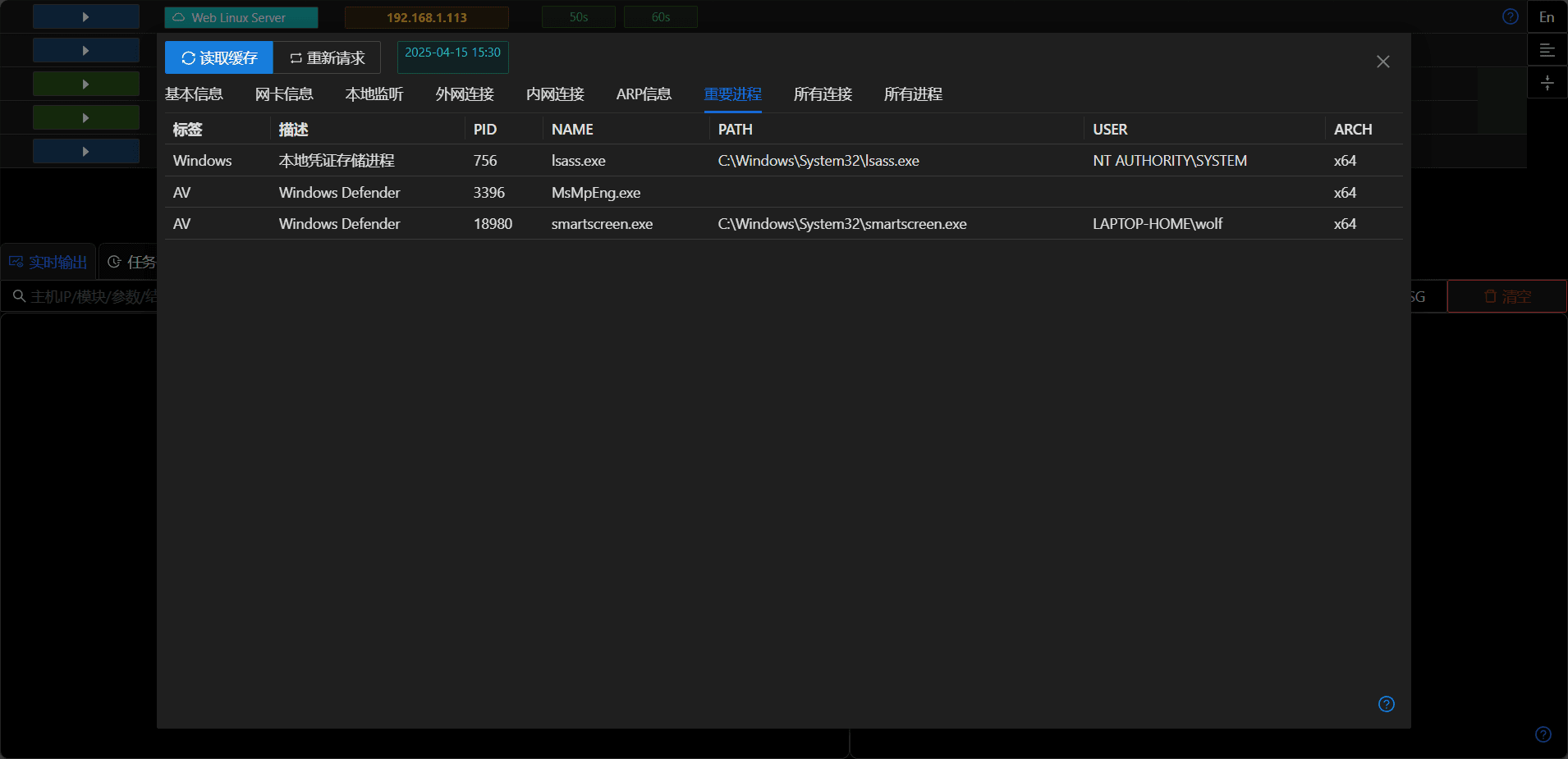This screenshot has height=759, width=1568.
Task: Click the 2025-04-15 15:30 timestamp tag
Action: (x=453, y=57)
